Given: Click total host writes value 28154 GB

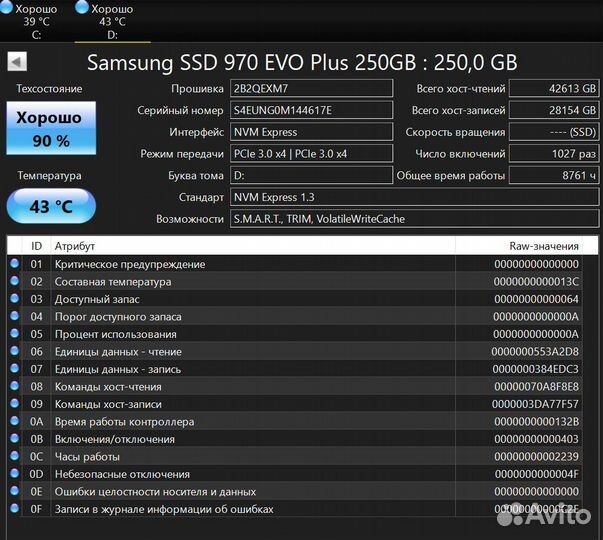Looking at the screenshot, I should coord(554,110).
